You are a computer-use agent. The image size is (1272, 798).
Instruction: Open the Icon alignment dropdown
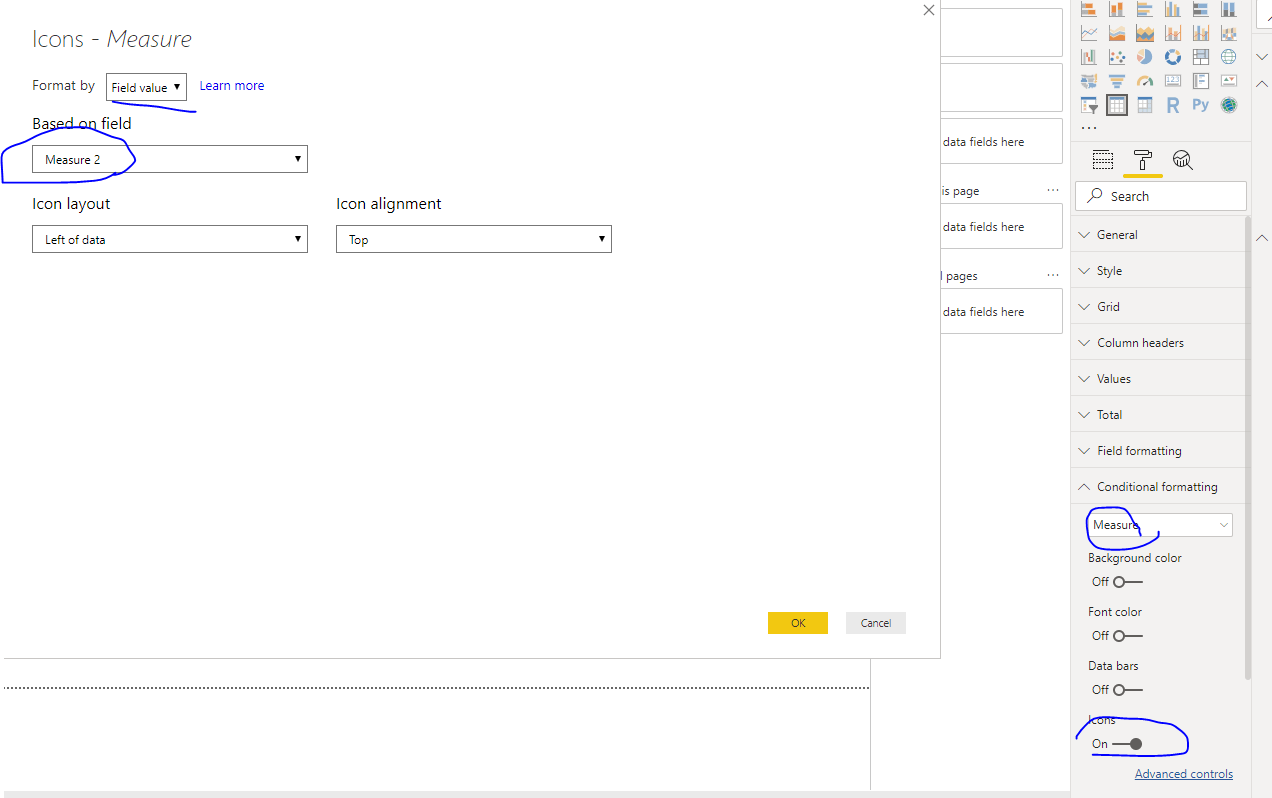(473, 240)
